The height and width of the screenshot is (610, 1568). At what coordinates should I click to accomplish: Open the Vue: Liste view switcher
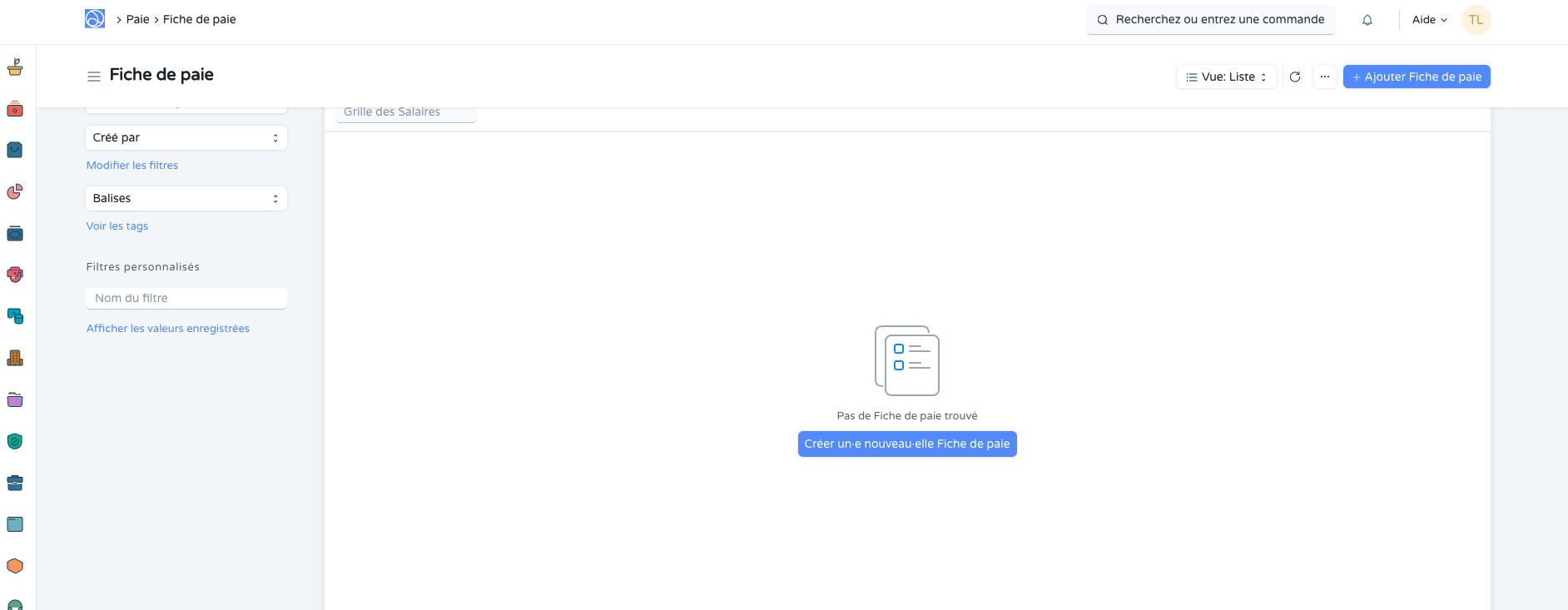1226,77
